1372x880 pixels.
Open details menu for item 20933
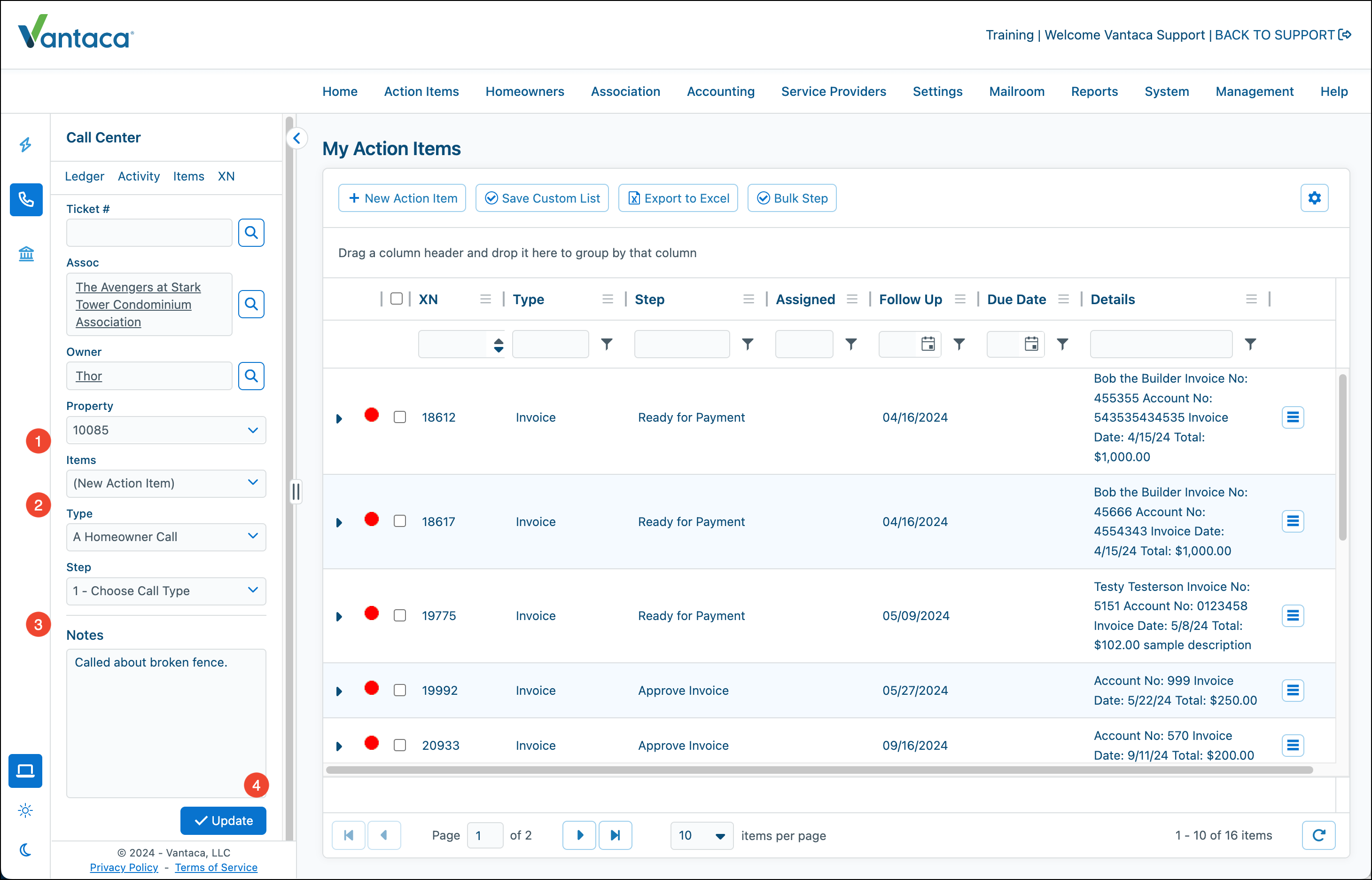point(1293,745)
